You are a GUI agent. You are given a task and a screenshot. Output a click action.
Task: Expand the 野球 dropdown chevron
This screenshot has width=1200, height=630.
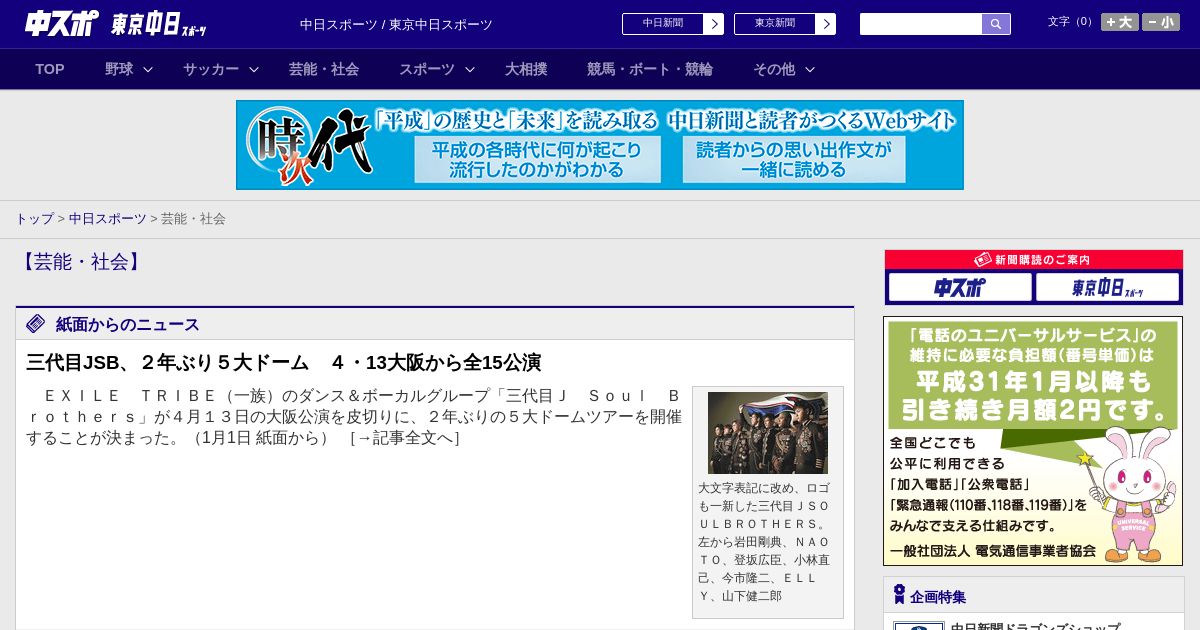[x=148, y=69]
